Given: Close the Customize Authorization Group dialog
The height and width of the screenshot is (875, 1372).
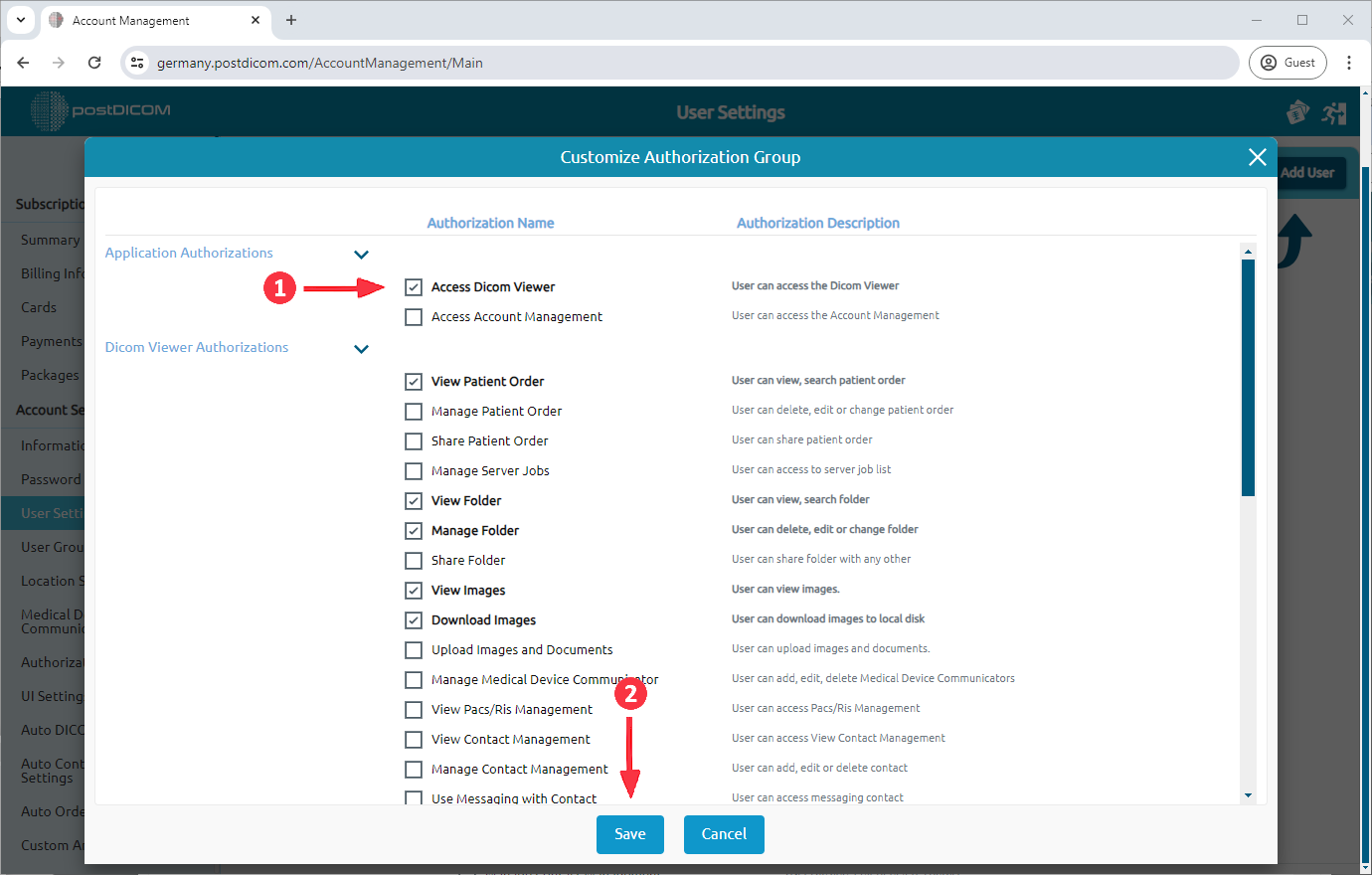Looking at the screenshot, I should click(x=1257, y=156).
